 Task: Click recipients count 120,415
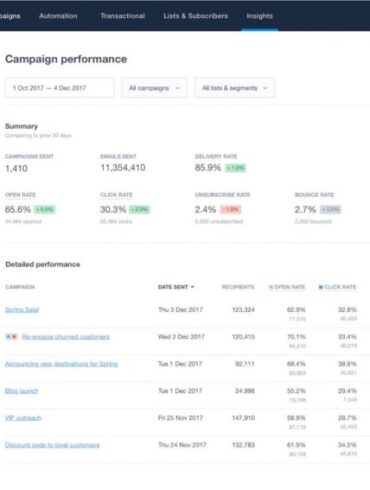point(243,337)
